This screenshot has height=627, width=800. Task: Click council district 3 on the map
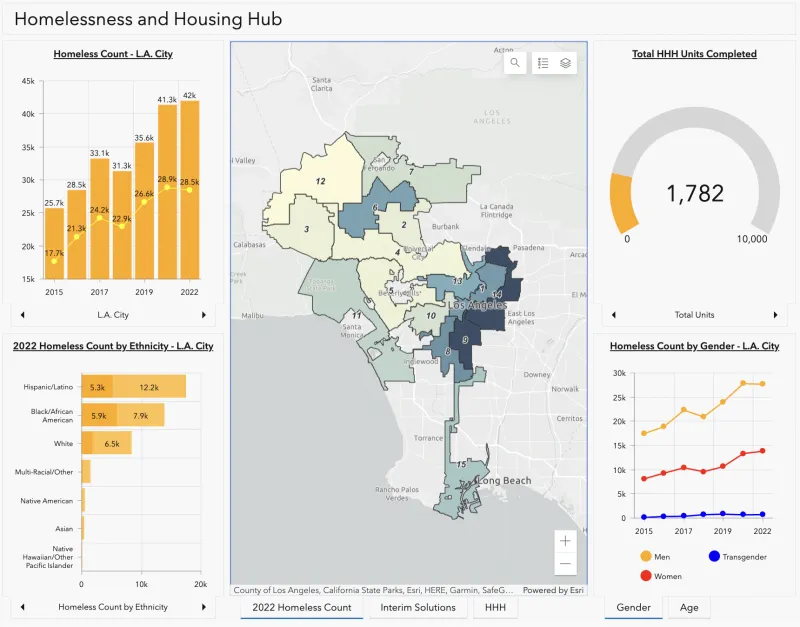click(x=307, y=229)
